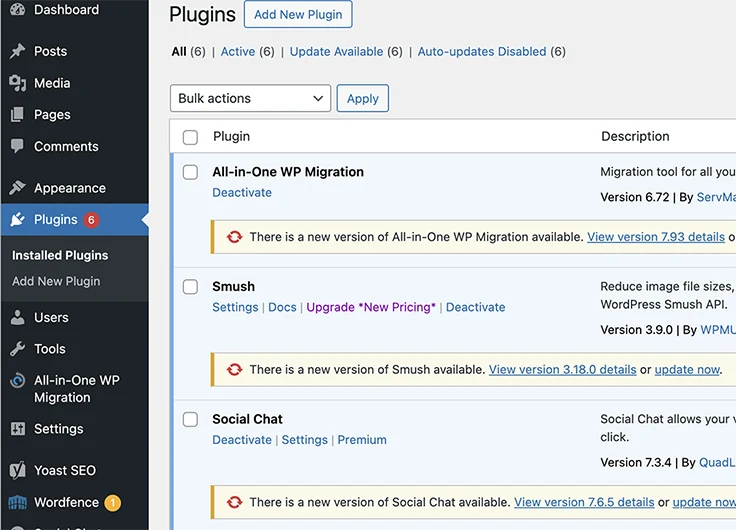Viewport: 736px width, 530px height.
Task: Check the select-all plugins checkbox
Action: click(190, 138)
